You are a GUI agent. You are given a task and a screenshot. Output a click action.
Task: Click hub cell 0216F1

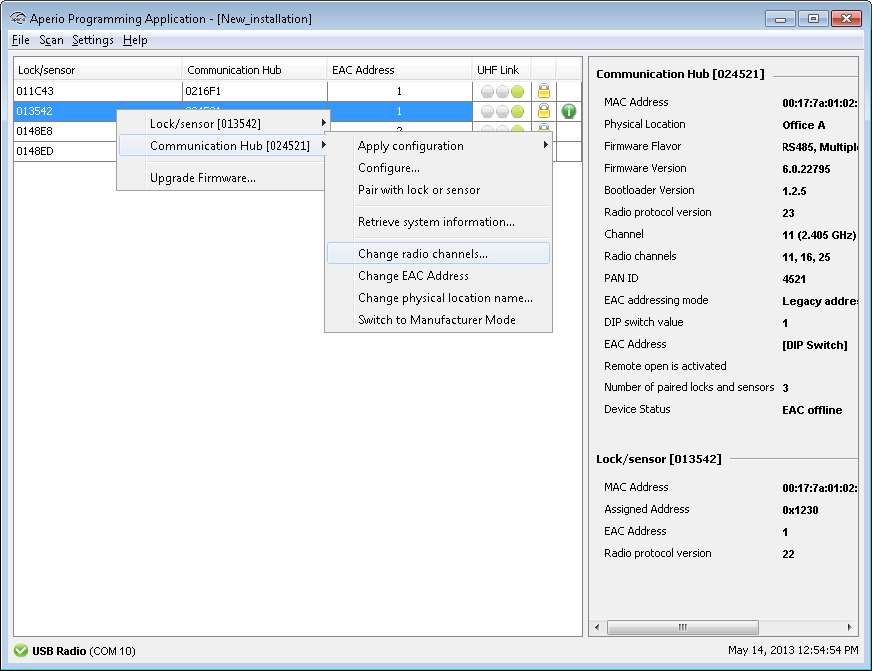(x=255, y=91)
